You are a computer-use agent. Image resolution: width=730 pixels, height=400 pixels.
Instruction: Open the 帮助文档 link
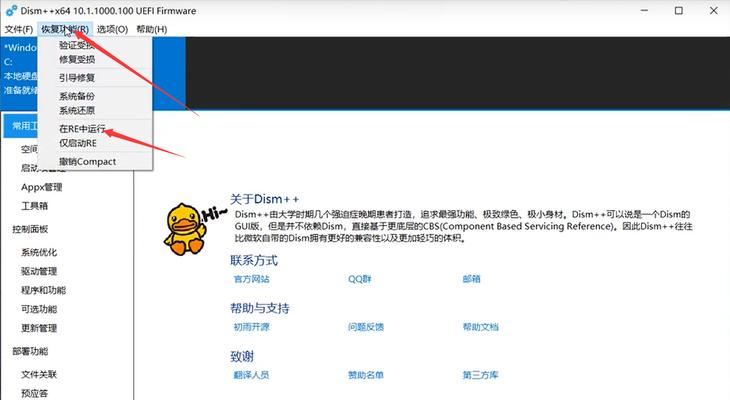480,327
